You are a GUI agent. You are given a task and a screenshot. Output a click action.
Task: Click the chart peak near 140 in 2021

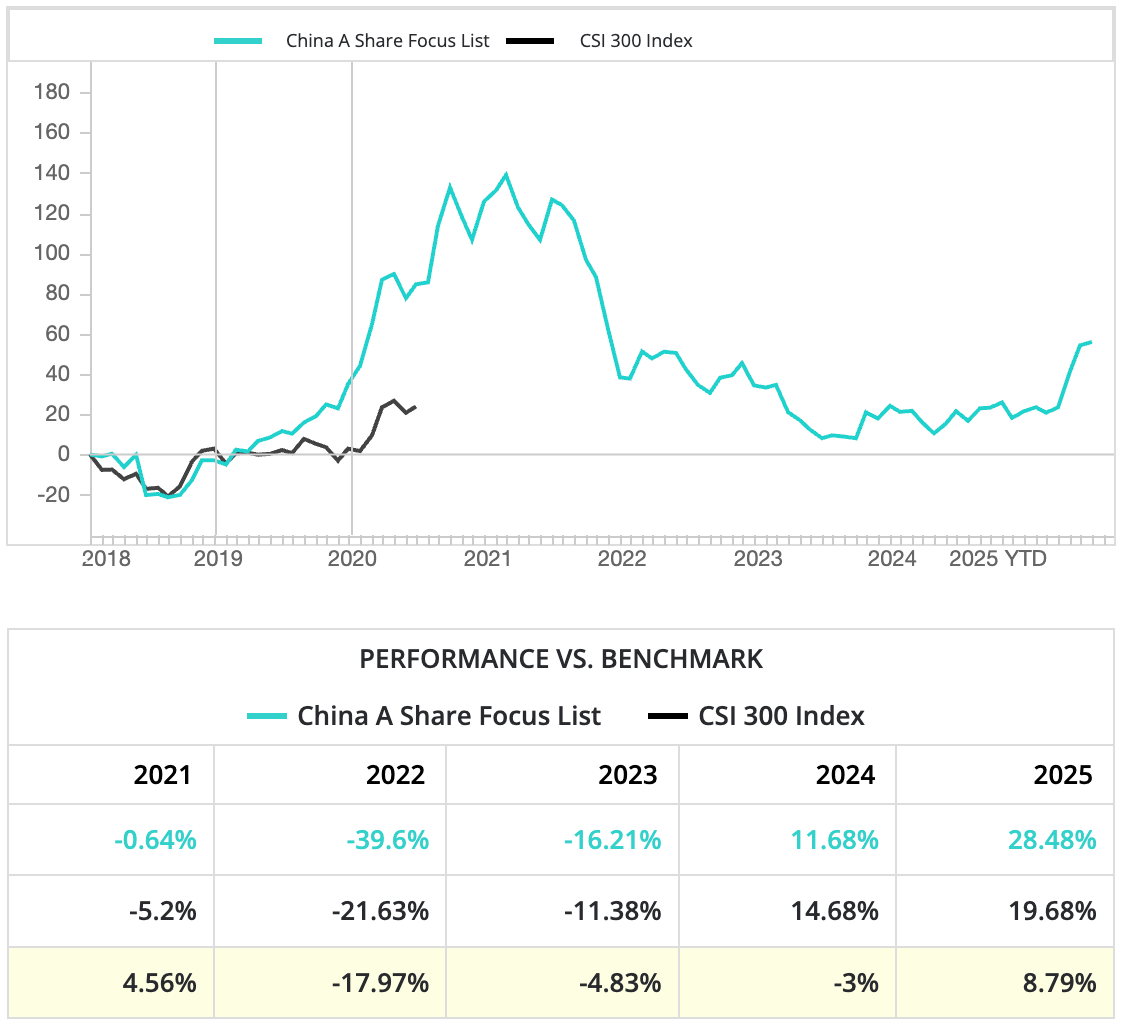coord(508,173)
